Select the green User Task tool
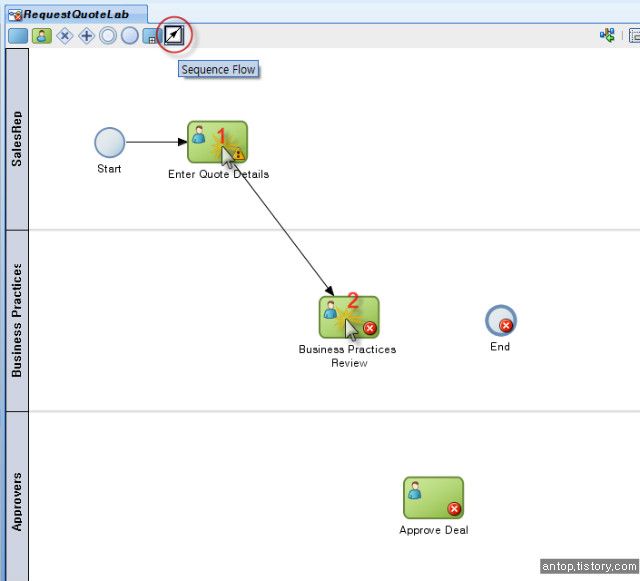 pos(42,36)
